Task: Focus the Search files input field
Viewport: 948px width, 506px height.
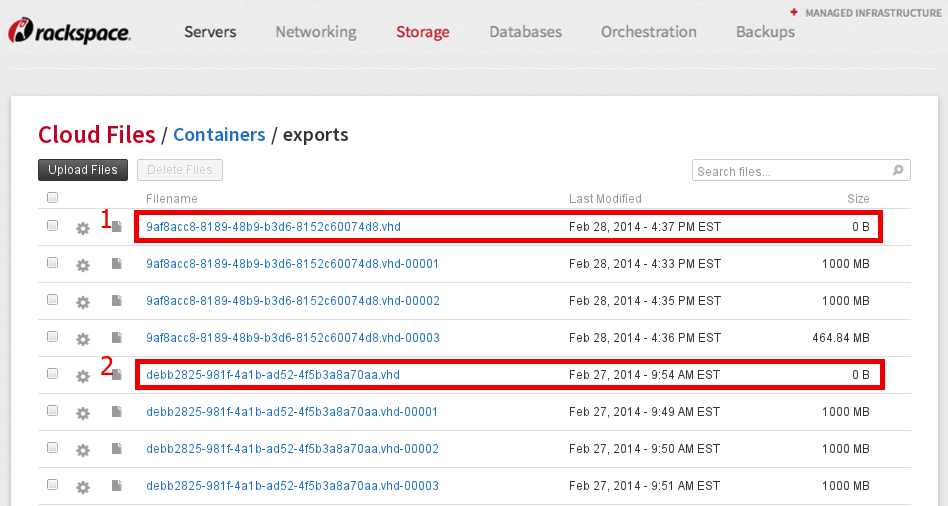Action: click(801, 170)
